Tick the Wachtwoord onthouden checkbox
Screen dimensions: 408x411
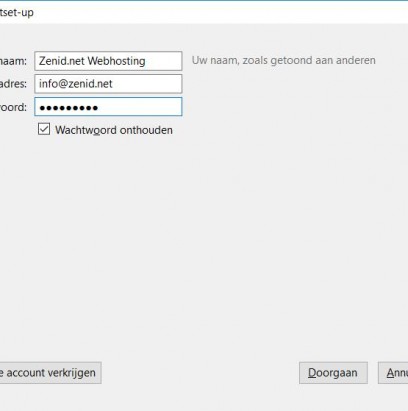coord(44,129)
